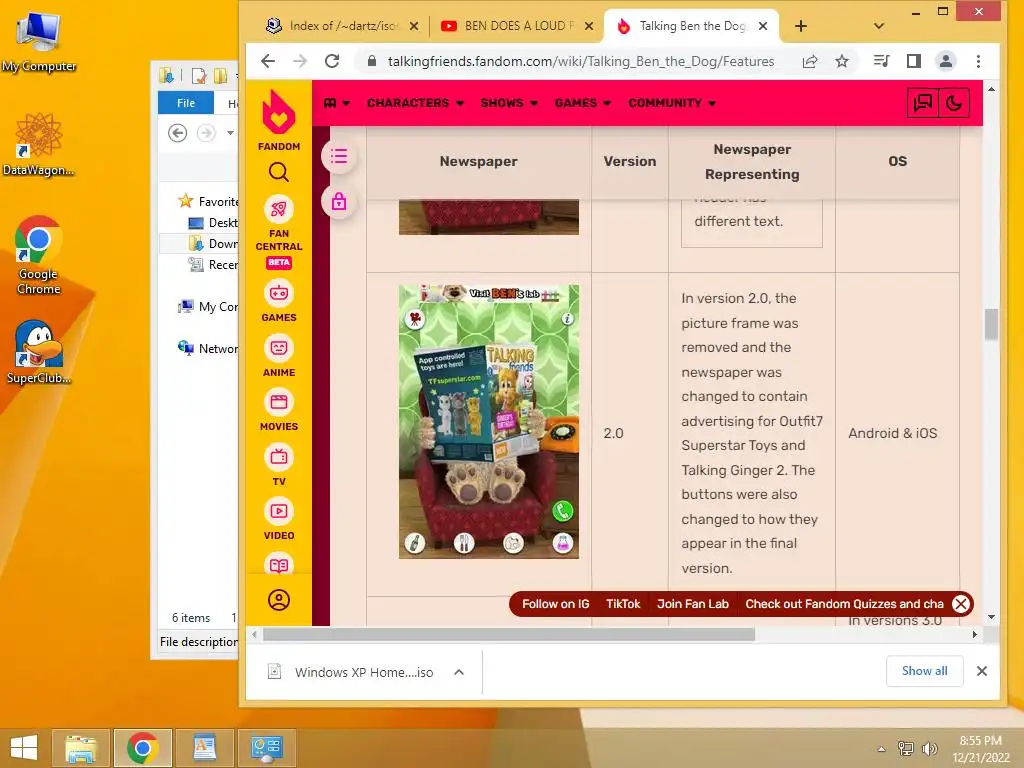Dismiss the red banner with X
Image resolution: width=1024 pixels, height=768 pixels.
961,604
